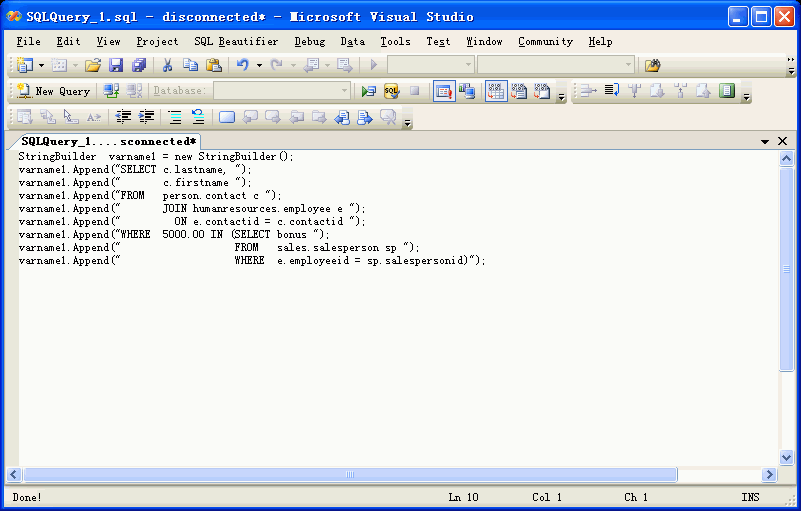Toggle the Show Results Pane button
The height and width of the screenshot is (511, 801).
(444, 91)
